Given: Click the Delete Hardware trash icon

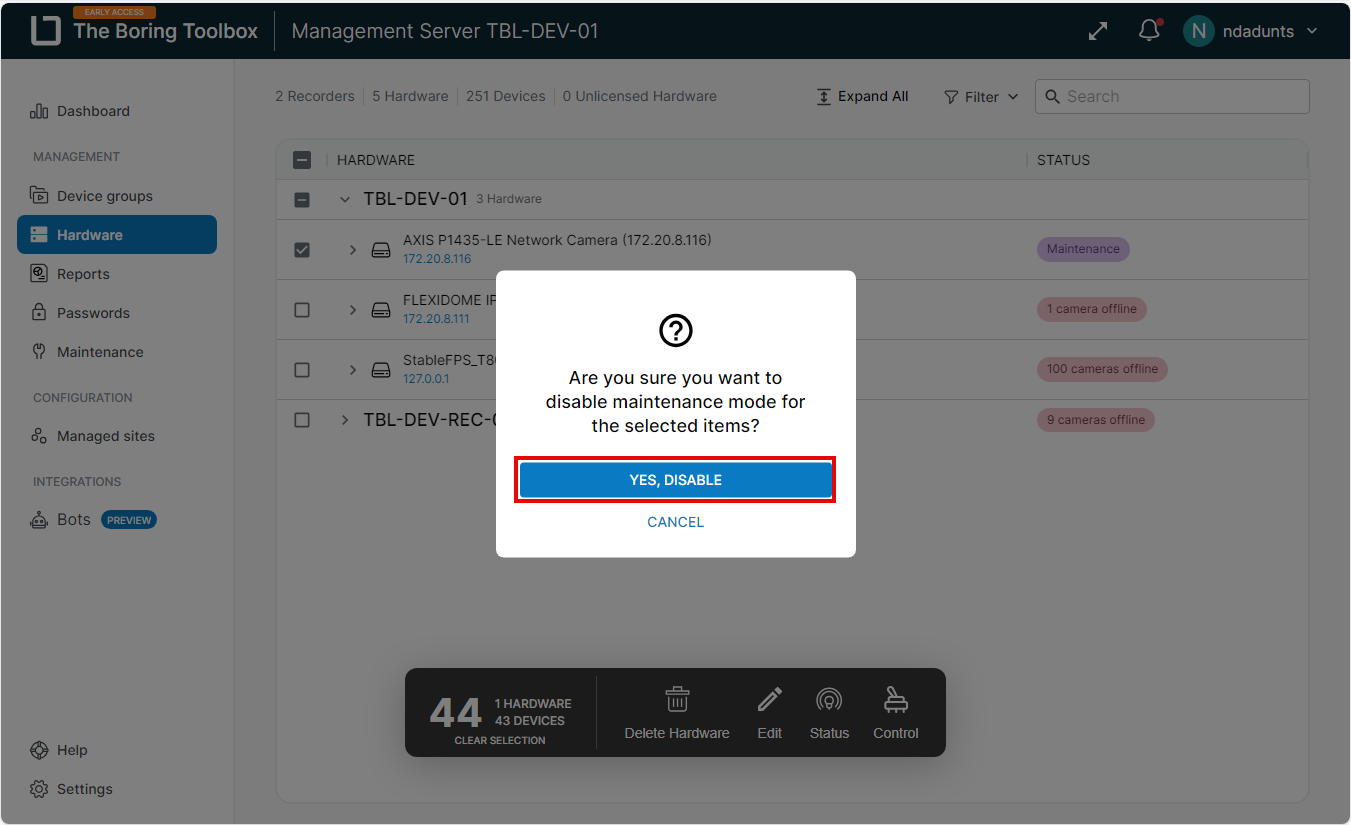Looking at the screenshot, I should click(677, 700).
